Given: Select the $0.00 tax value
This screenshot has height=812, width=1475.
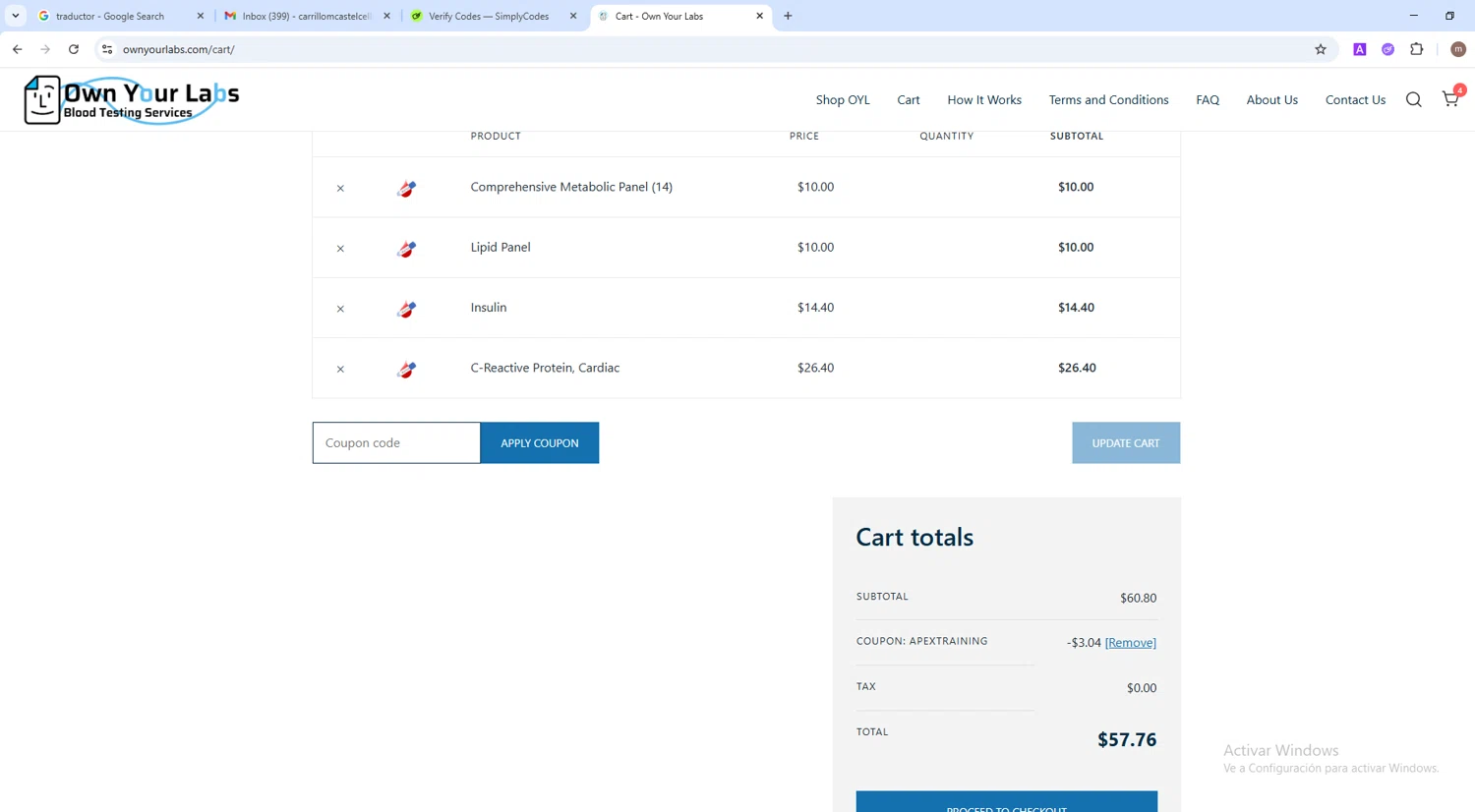Looking at the screenshot, I should click(x=1142, y=688).
